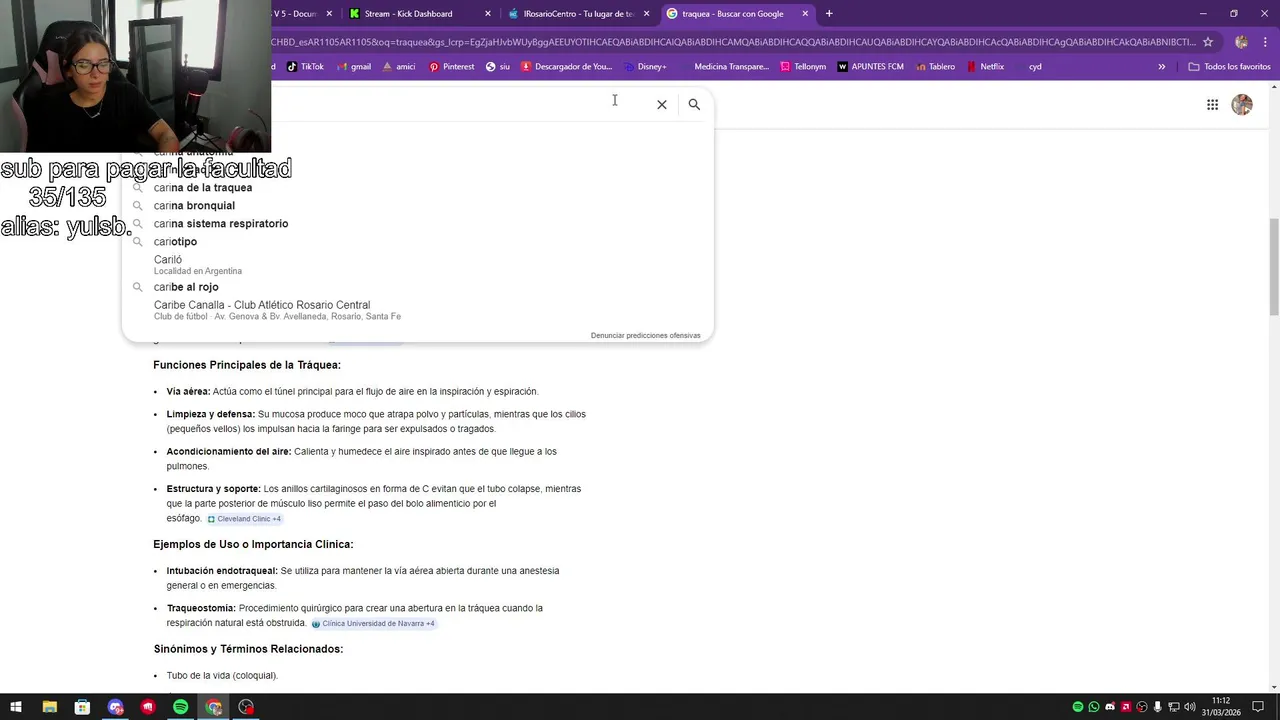Viewport: 1280px width, 720px height.
Task: Open the Cleveland Clinic +4 source chip
Action: coord(244,519)
